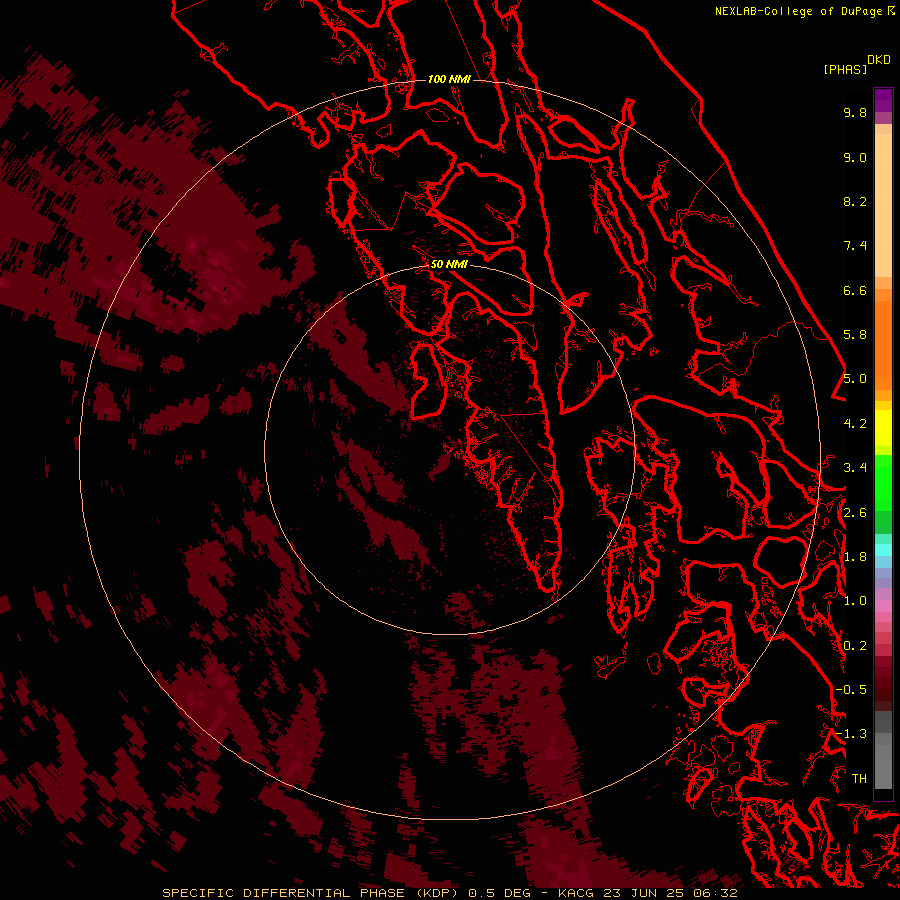Click the 8.2 legend value
This screenshot has width=900, height=900.
855,201
